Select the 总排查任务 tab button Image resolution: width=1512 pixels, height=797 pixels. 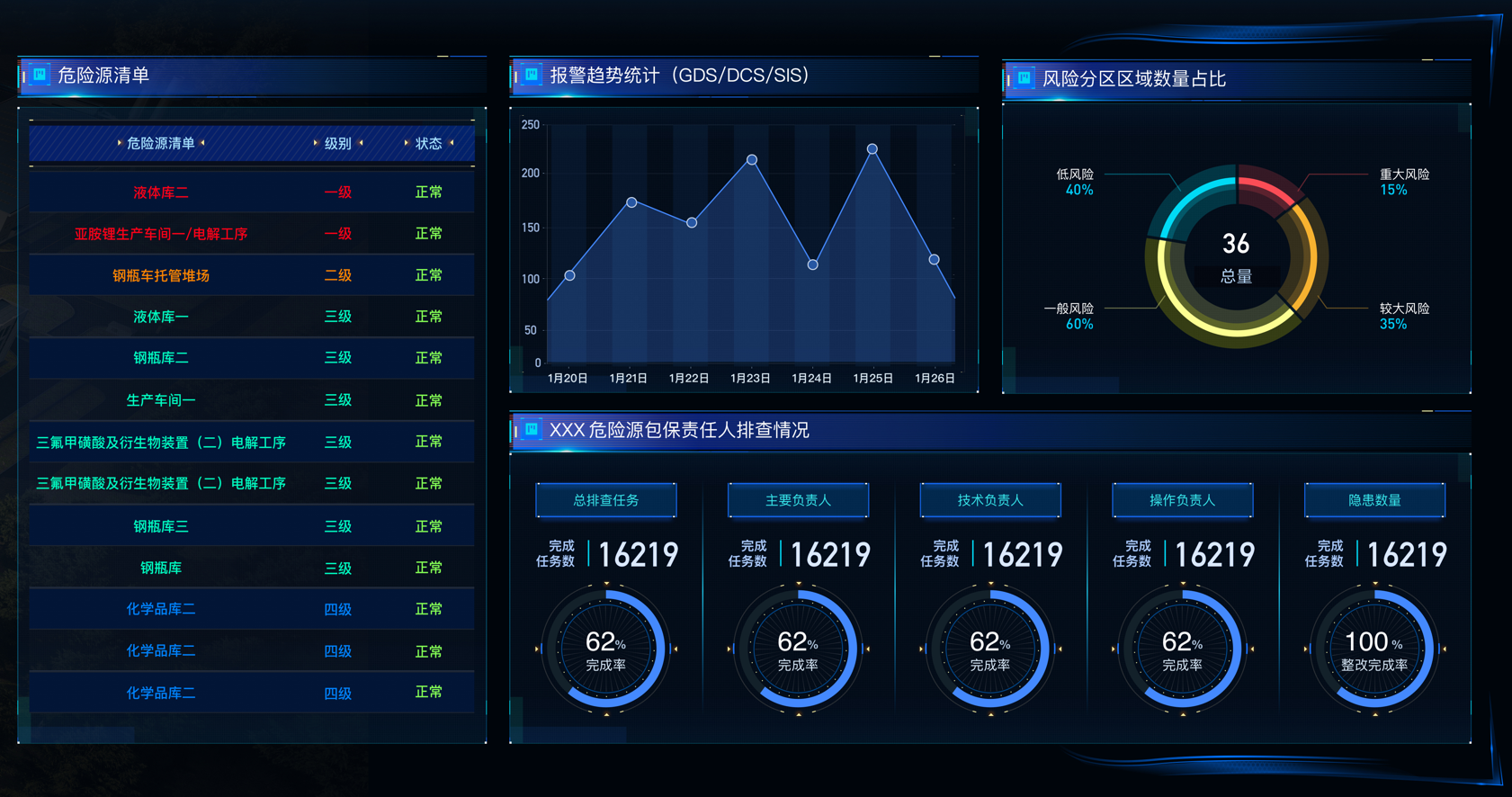606,500
